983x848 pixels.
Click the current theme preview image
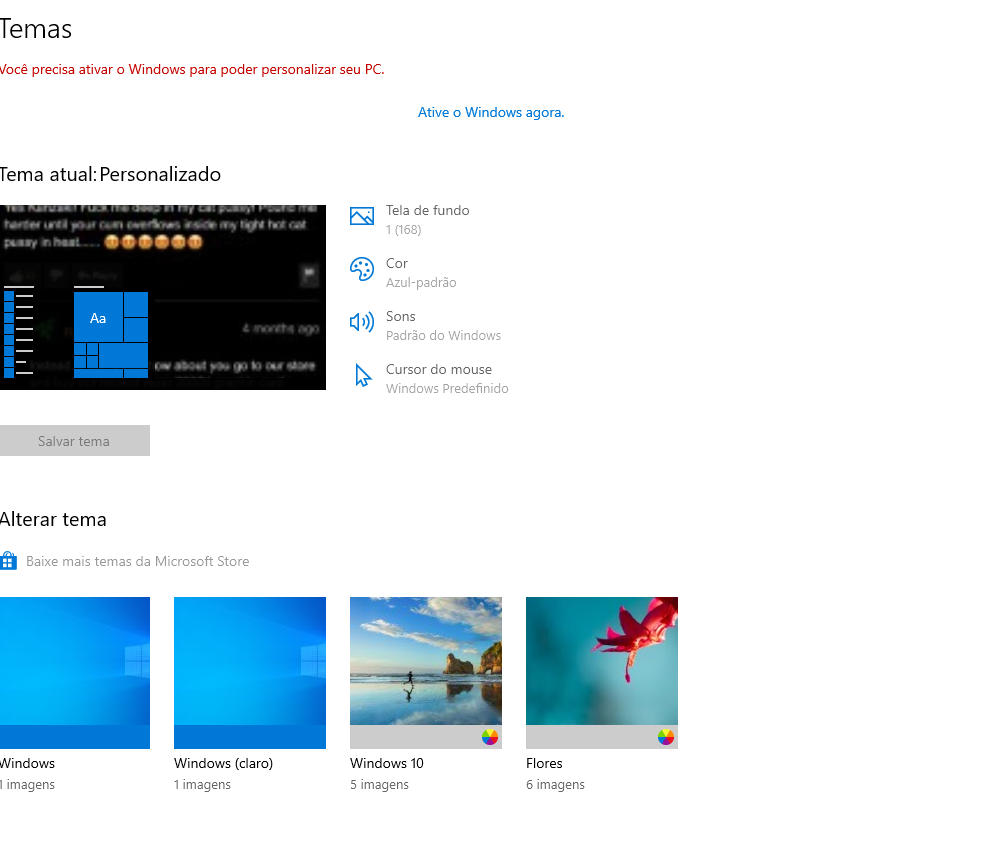pos(162,297)
